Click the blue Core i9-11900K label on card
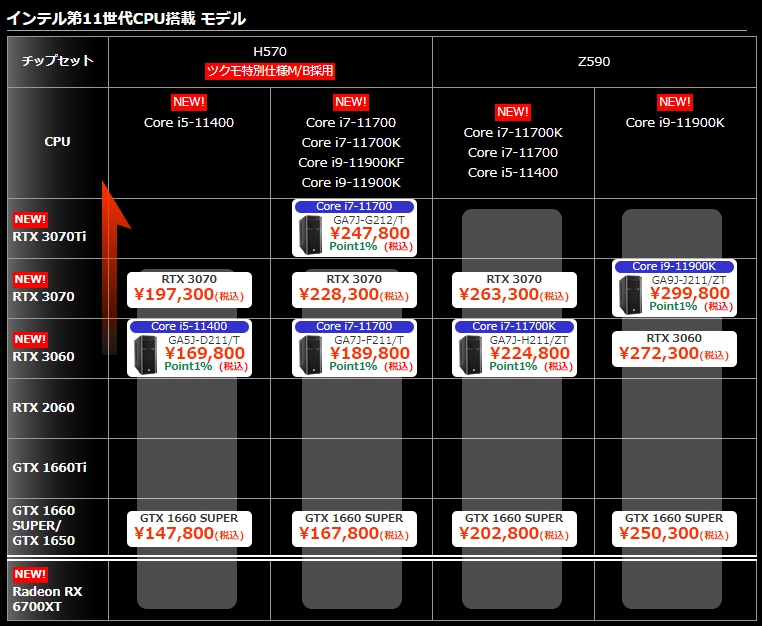 [x=674, y=266]
